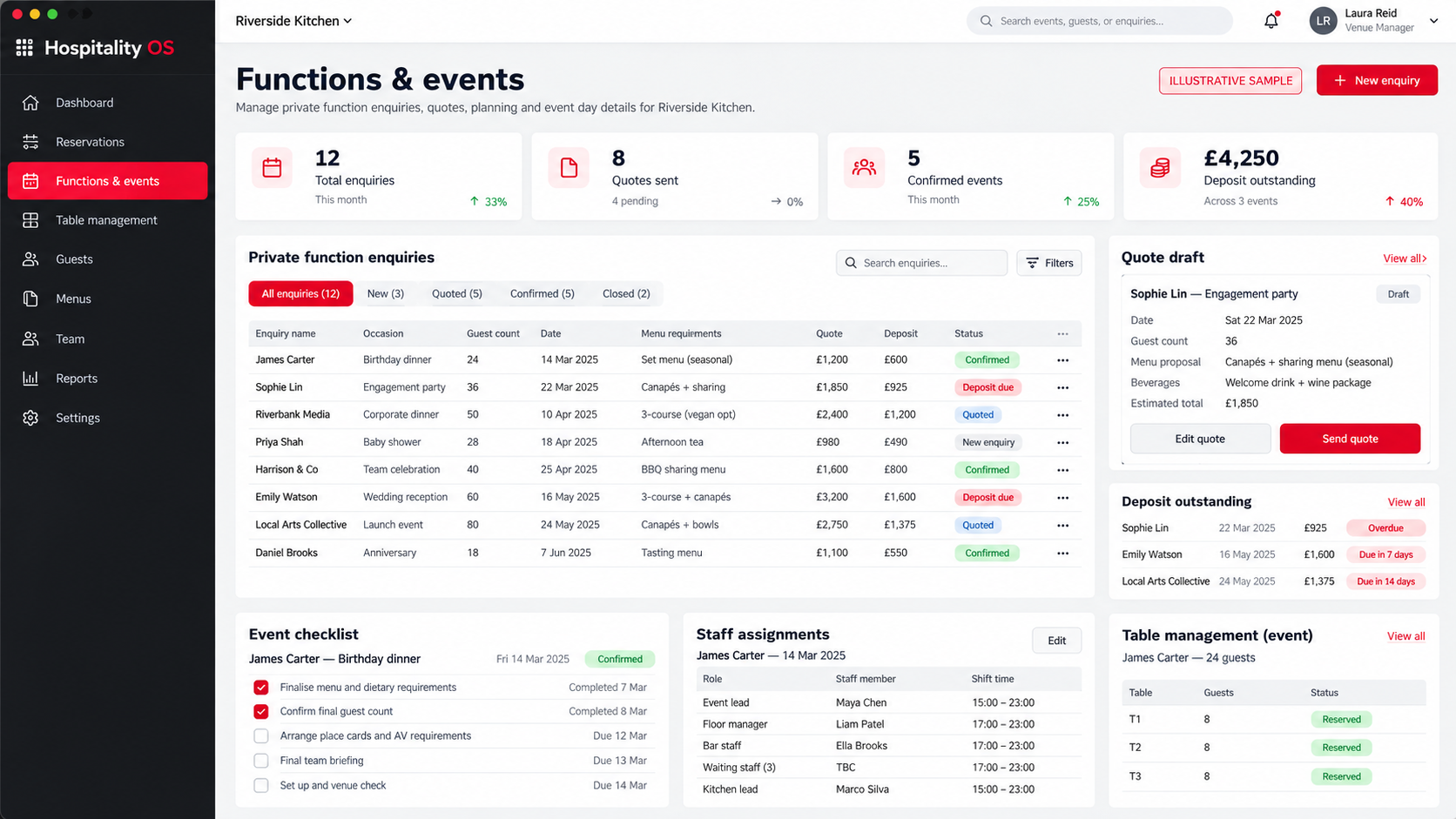Click the Guests people icon
This screenshot has width=1456, height=819.
coord(30,259)
